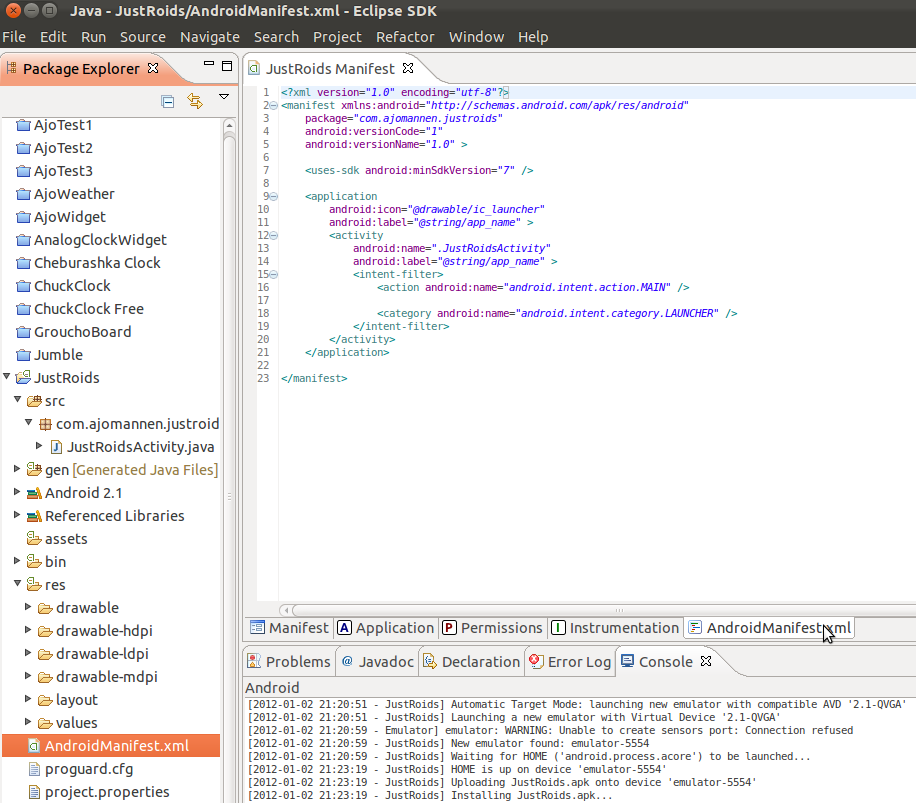Screen dimensions: 916x803
Task: Fold the intent-filter element at line 15
Action: (273, 274)
